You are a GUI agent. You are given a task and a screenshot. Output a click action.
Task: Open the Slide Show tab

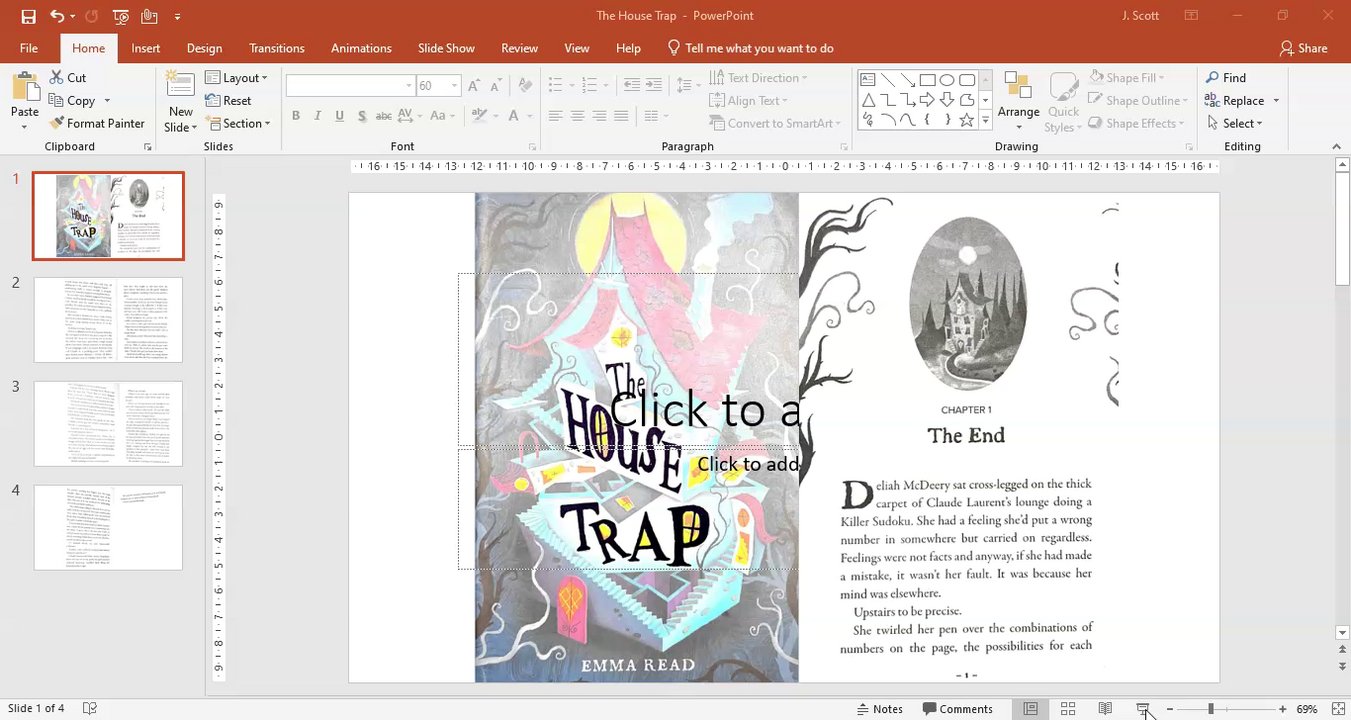(446, 48)
